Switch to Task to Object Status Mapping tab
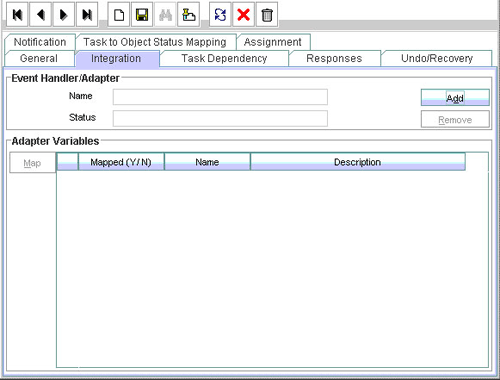 pos(155,42)
